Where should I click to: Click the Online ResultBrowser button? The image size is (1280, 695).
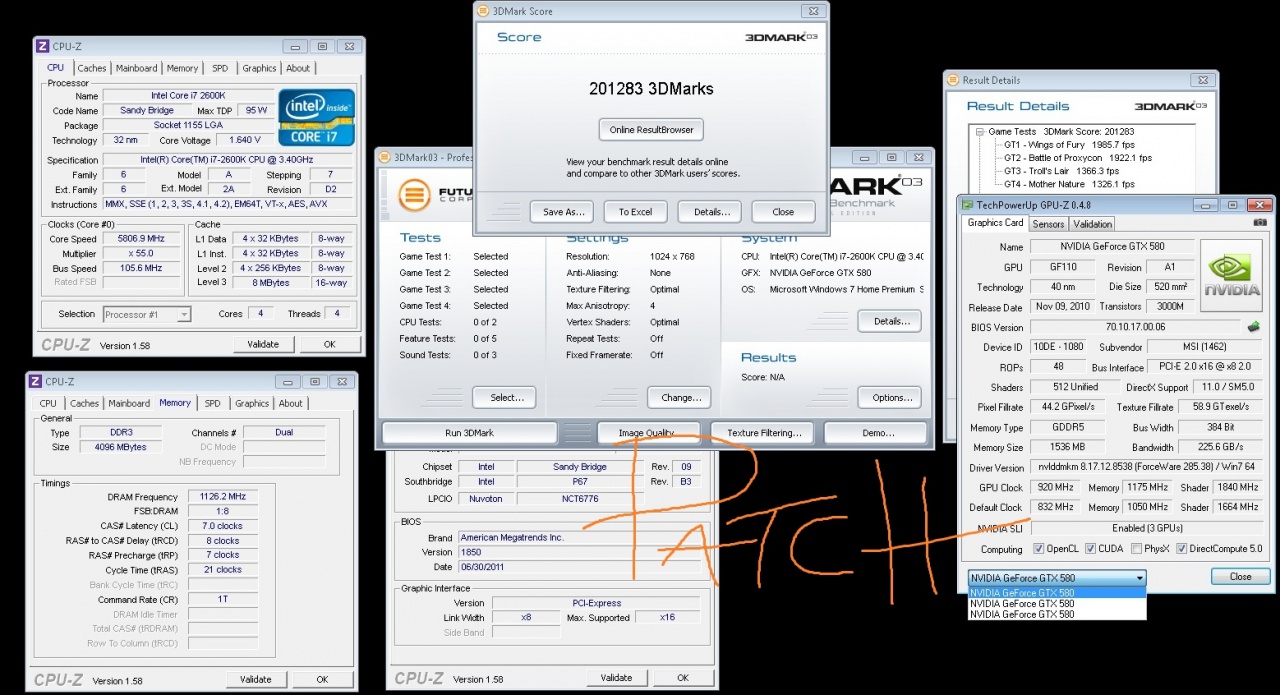pyautogui.click(x=651, y=130)
